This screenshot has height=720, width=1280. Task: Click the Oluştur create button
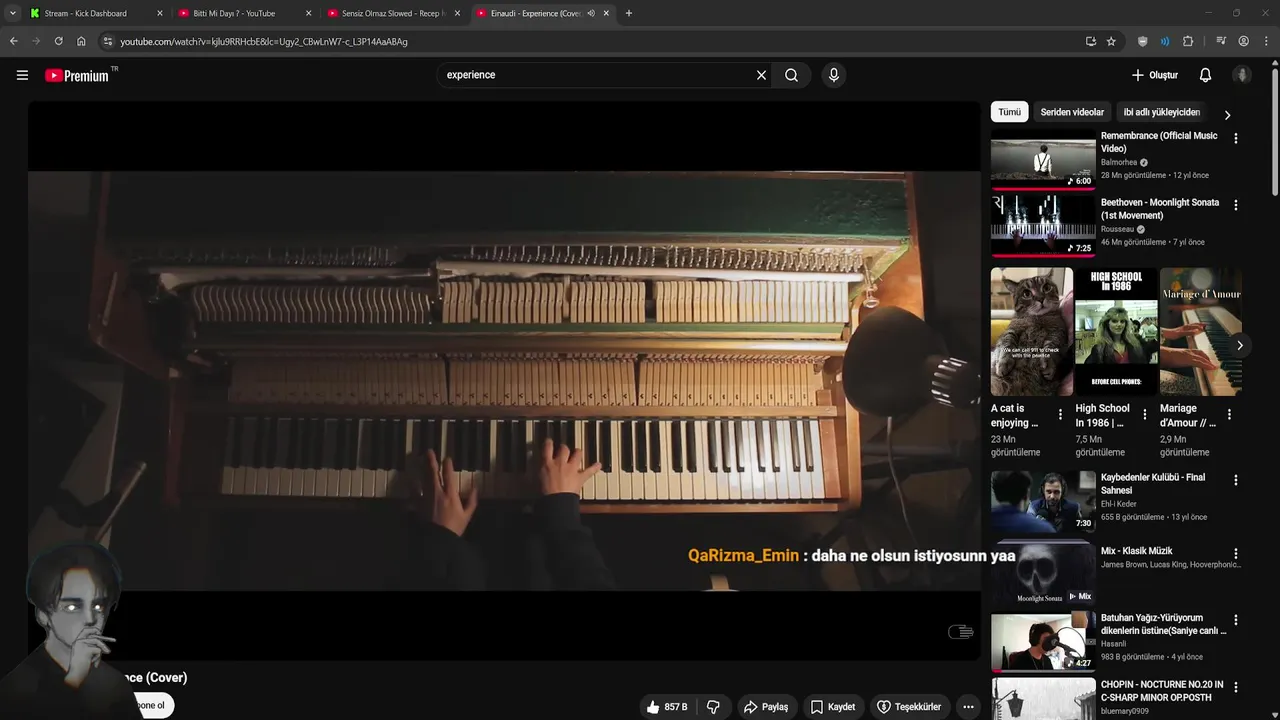1154,75
